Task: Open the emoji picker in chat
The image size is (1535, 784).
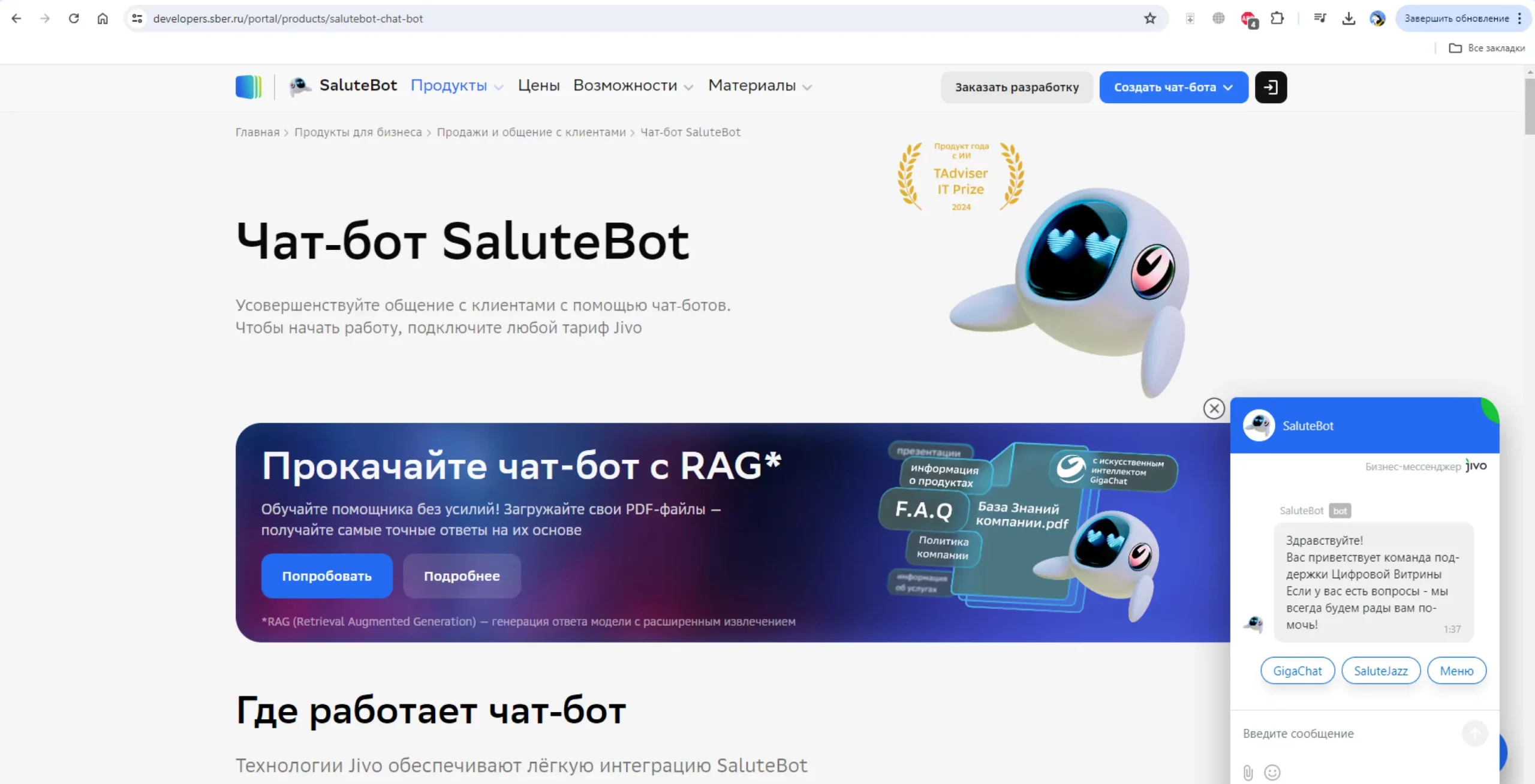Action: click(x=1272, y=773)
